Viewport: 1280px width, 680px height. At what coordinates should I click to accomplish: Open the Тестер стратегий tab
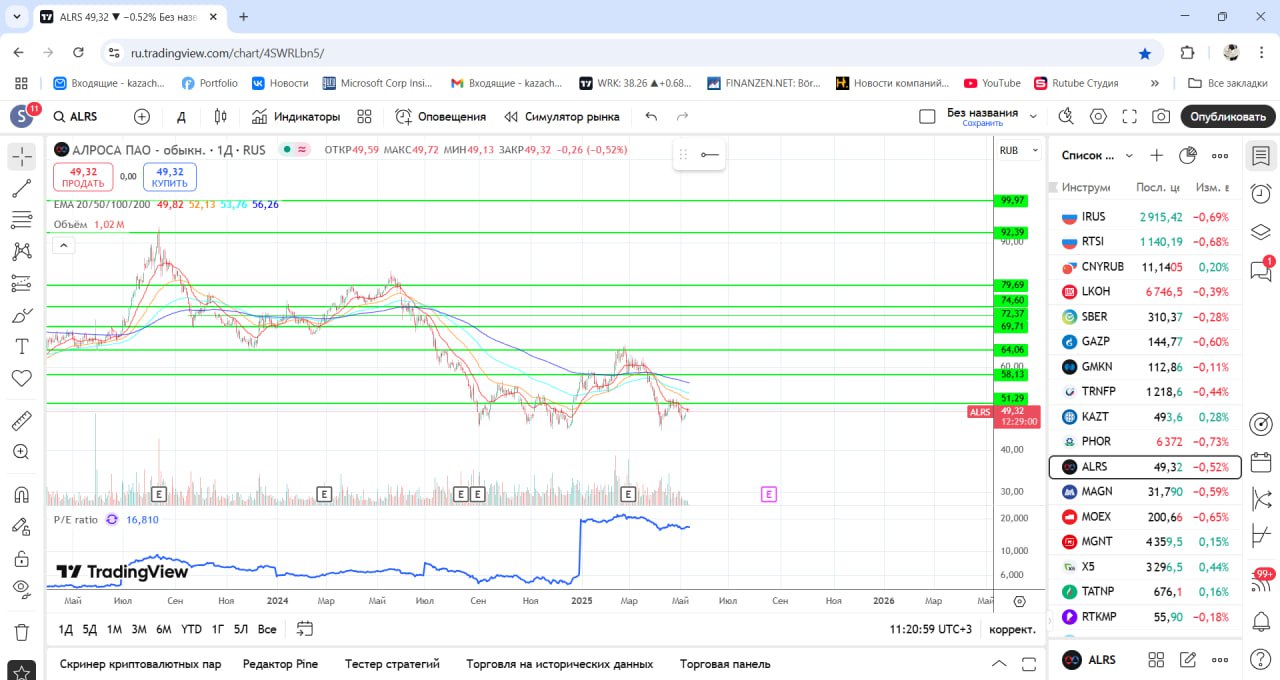392,664
